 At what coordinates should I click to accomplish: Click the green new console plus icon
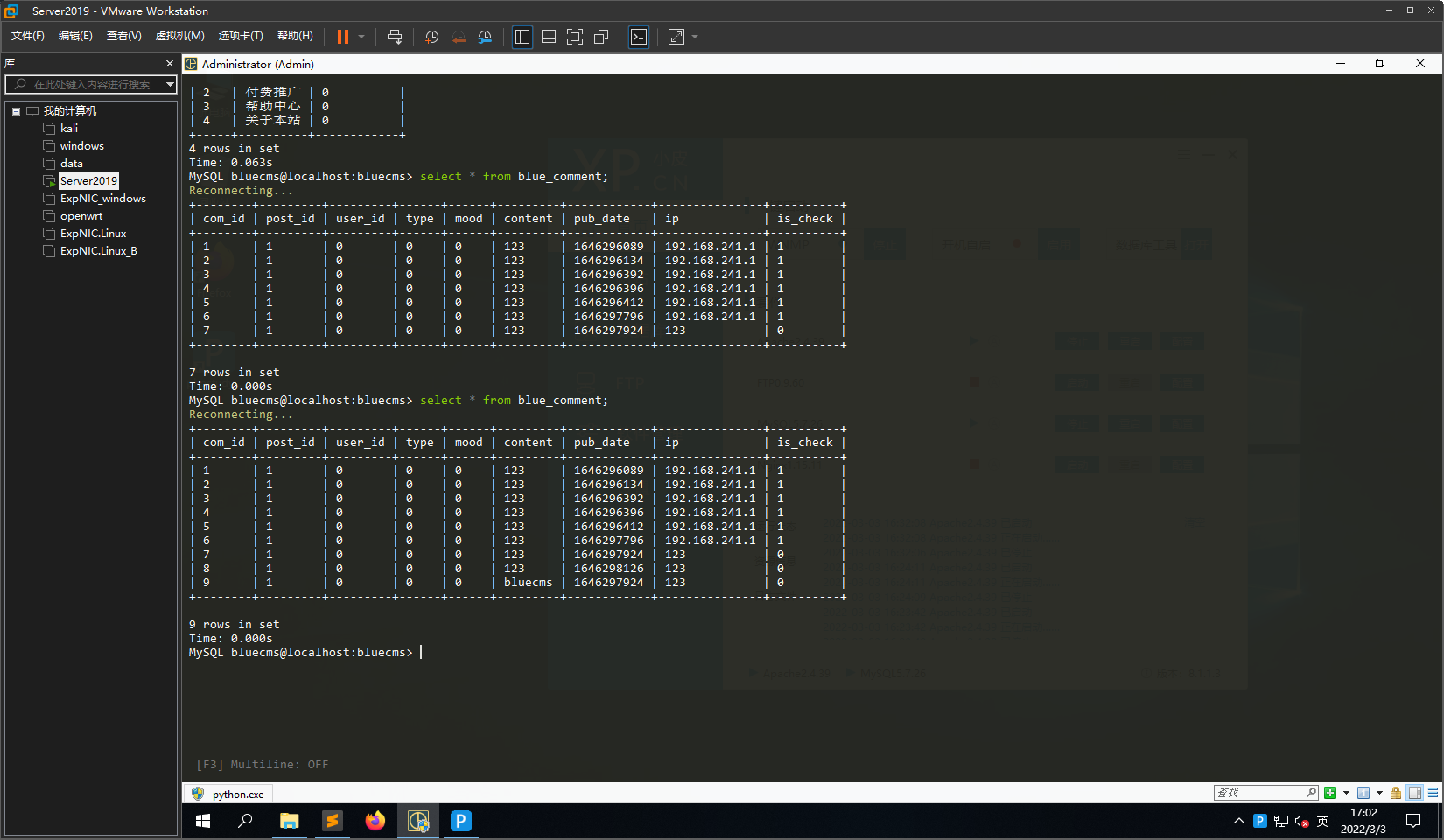(1330, 793)
